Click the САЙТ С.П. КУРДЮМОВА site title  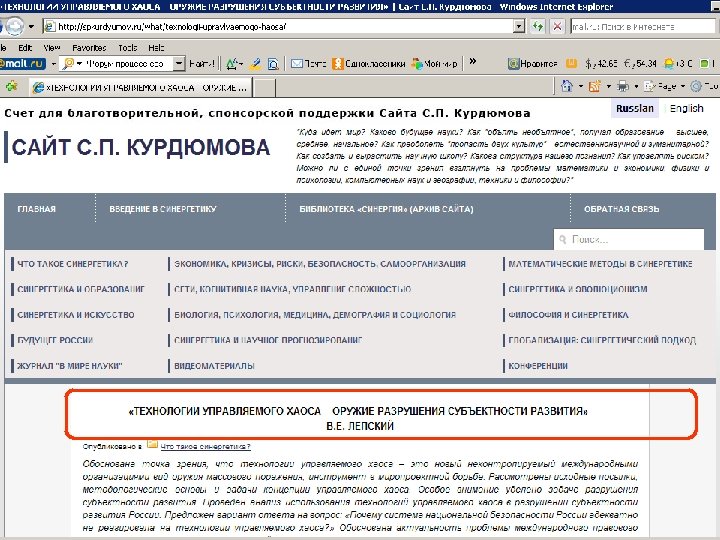click(141, 147)
